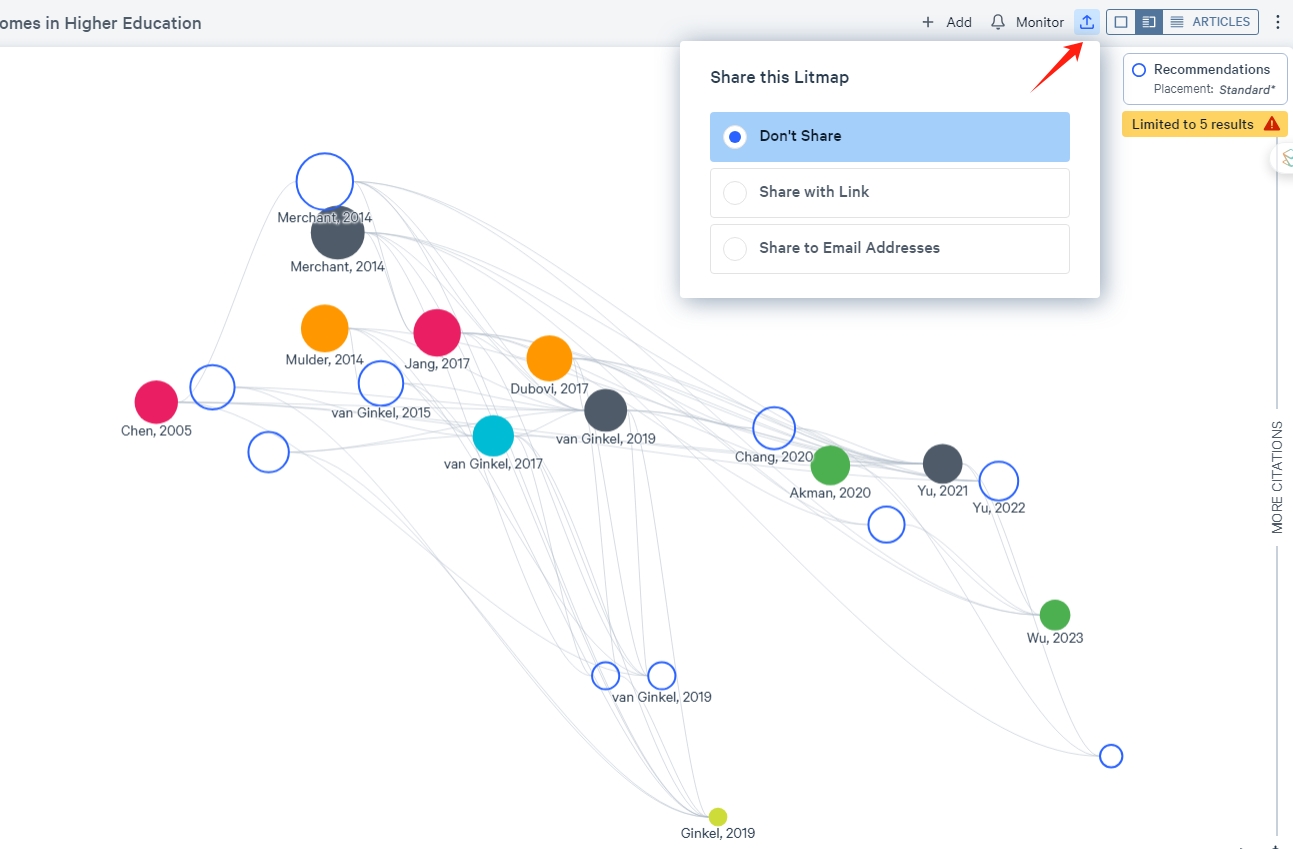Image resolution: width=1293 pixels, height=849 pixels.
Task: Open the Placement Standard dropdown
Action: point(1246,90)
